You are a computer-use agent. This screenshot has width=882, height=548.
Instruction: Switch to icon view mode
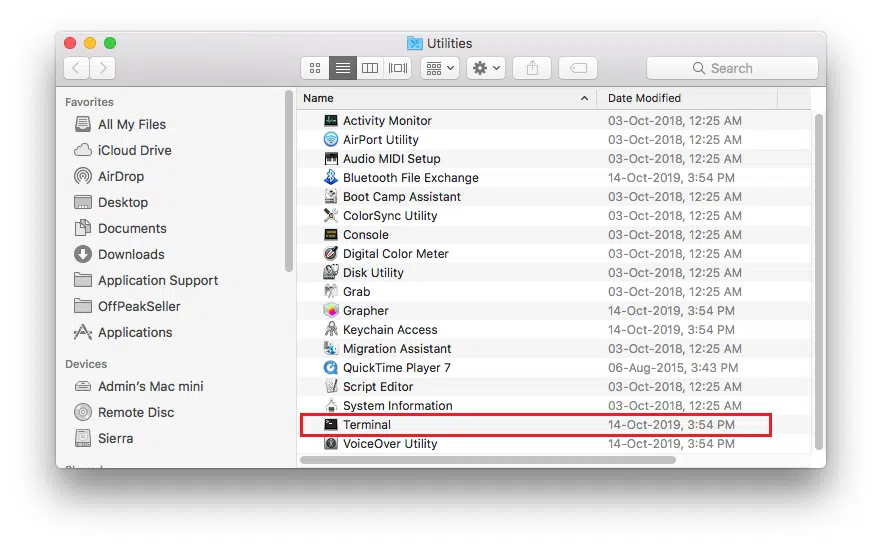[315, 68]
